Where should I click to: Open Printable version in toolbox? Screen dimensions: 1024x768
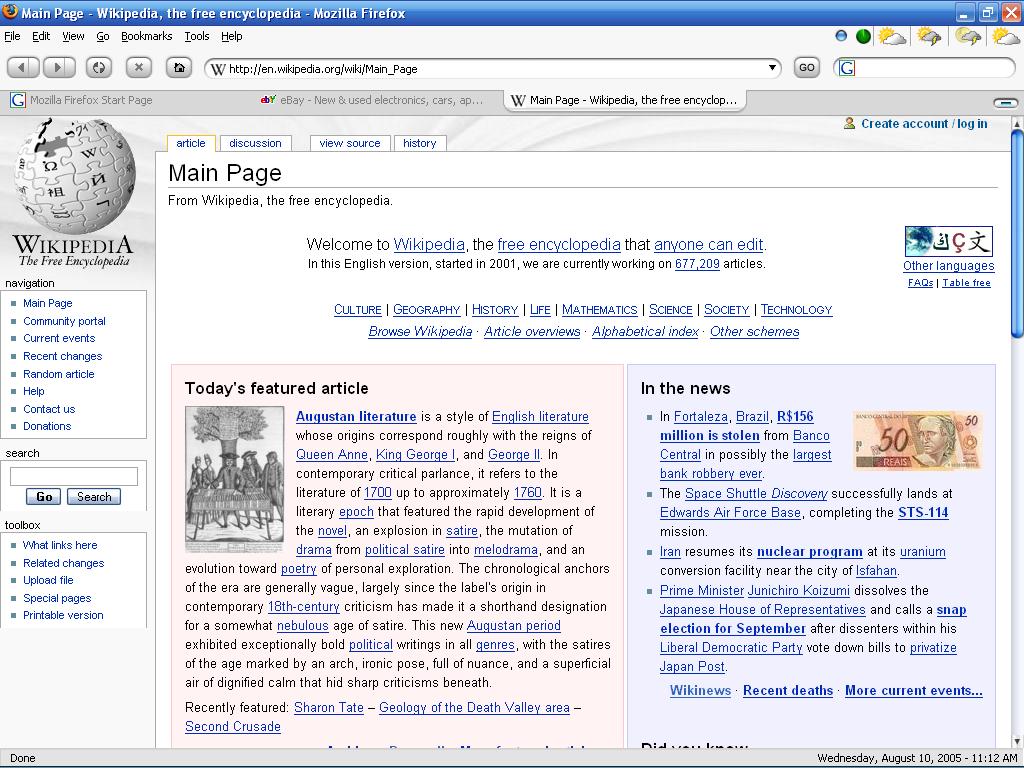(63, 615)
